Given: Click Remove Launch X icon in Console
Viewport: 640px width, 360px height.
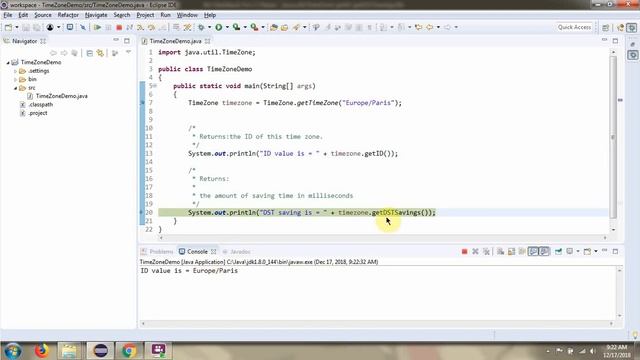Looking at the screenshot, I should click(475, 251).
